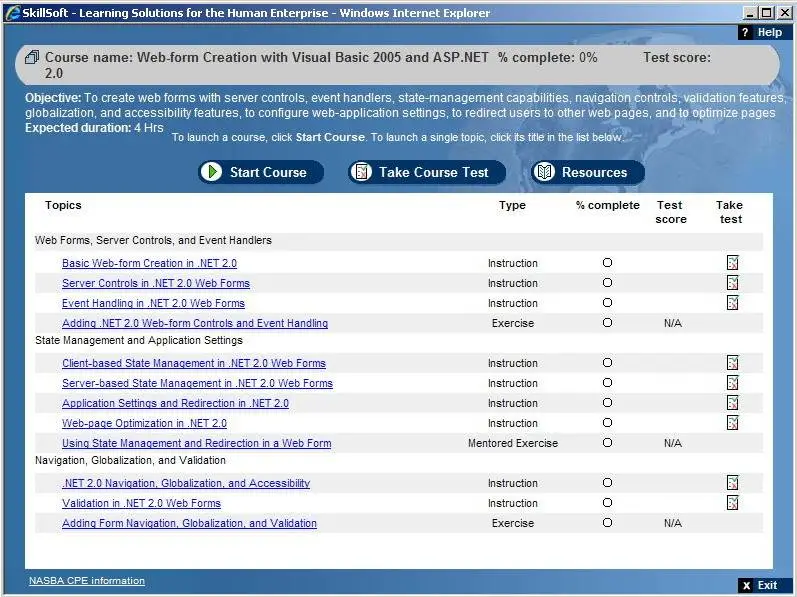
Task: Open Server-based State Management topic
Action: tap(198, 383)
